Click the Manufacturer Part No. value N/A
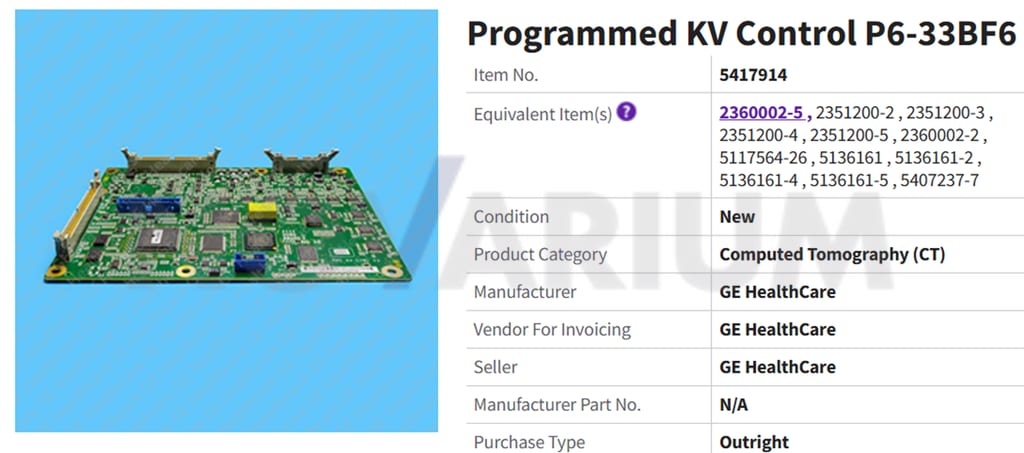The image size is (1024, 453). (x=733, y=405)
